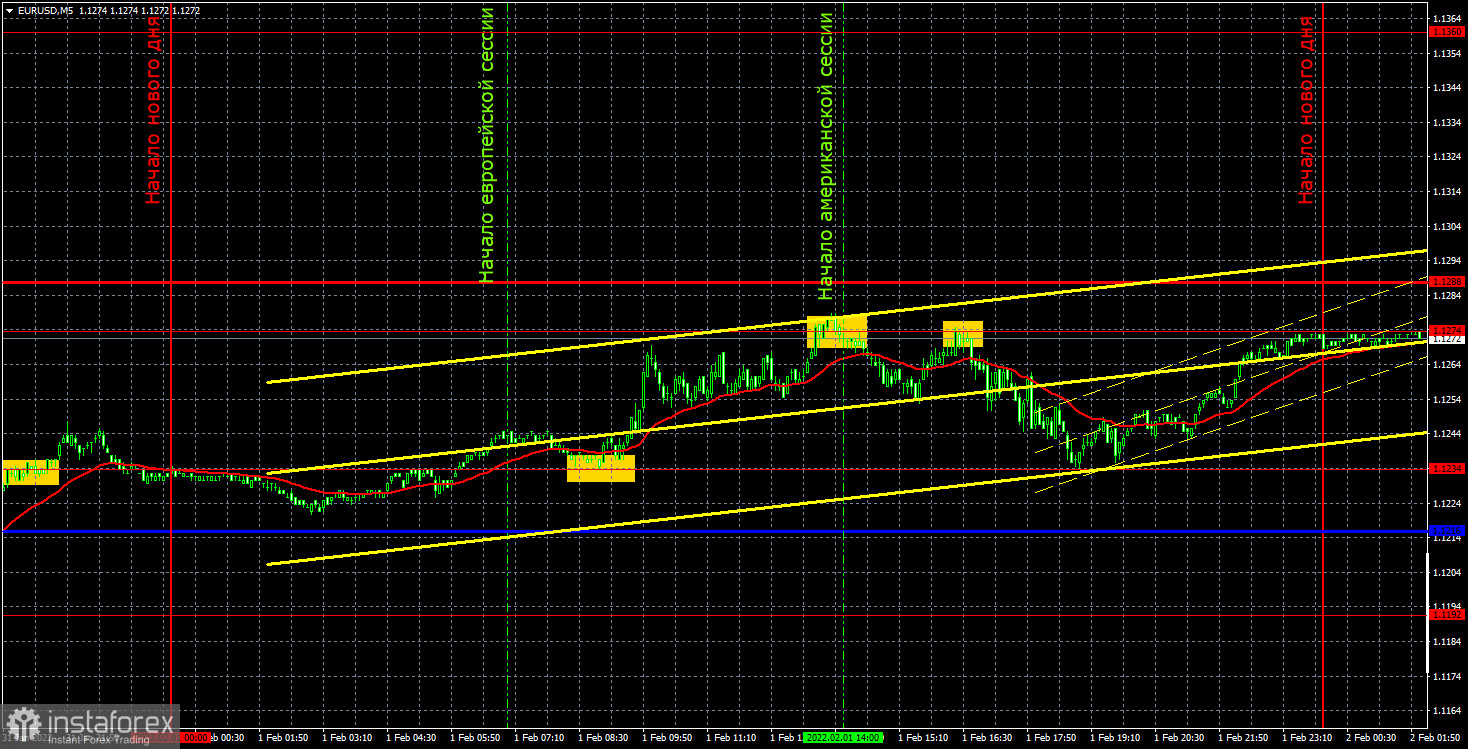Click the 1 Feb 07:10 time axis label
Image resolution: width=1468 pixels, height=749 pixels.
tap(539, 737)
